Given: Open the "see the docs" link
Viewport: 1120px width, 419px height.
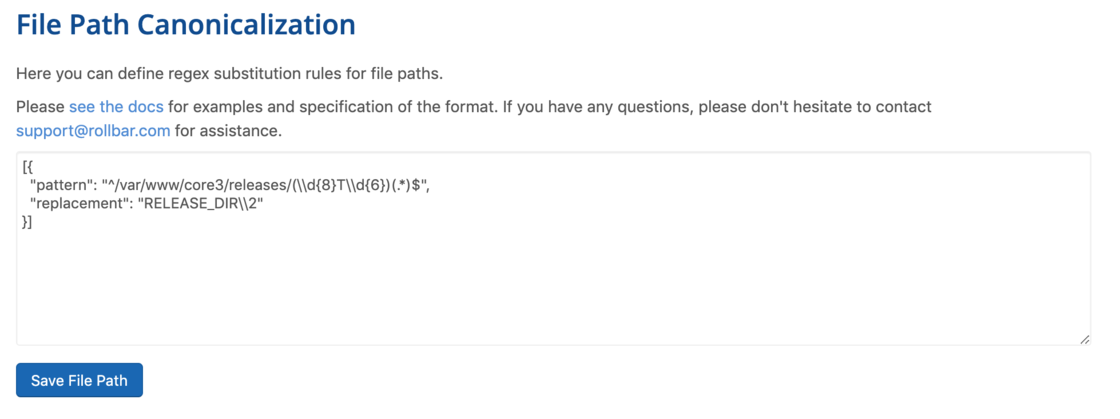Looking at the screenshot, I should coord(116,106).
